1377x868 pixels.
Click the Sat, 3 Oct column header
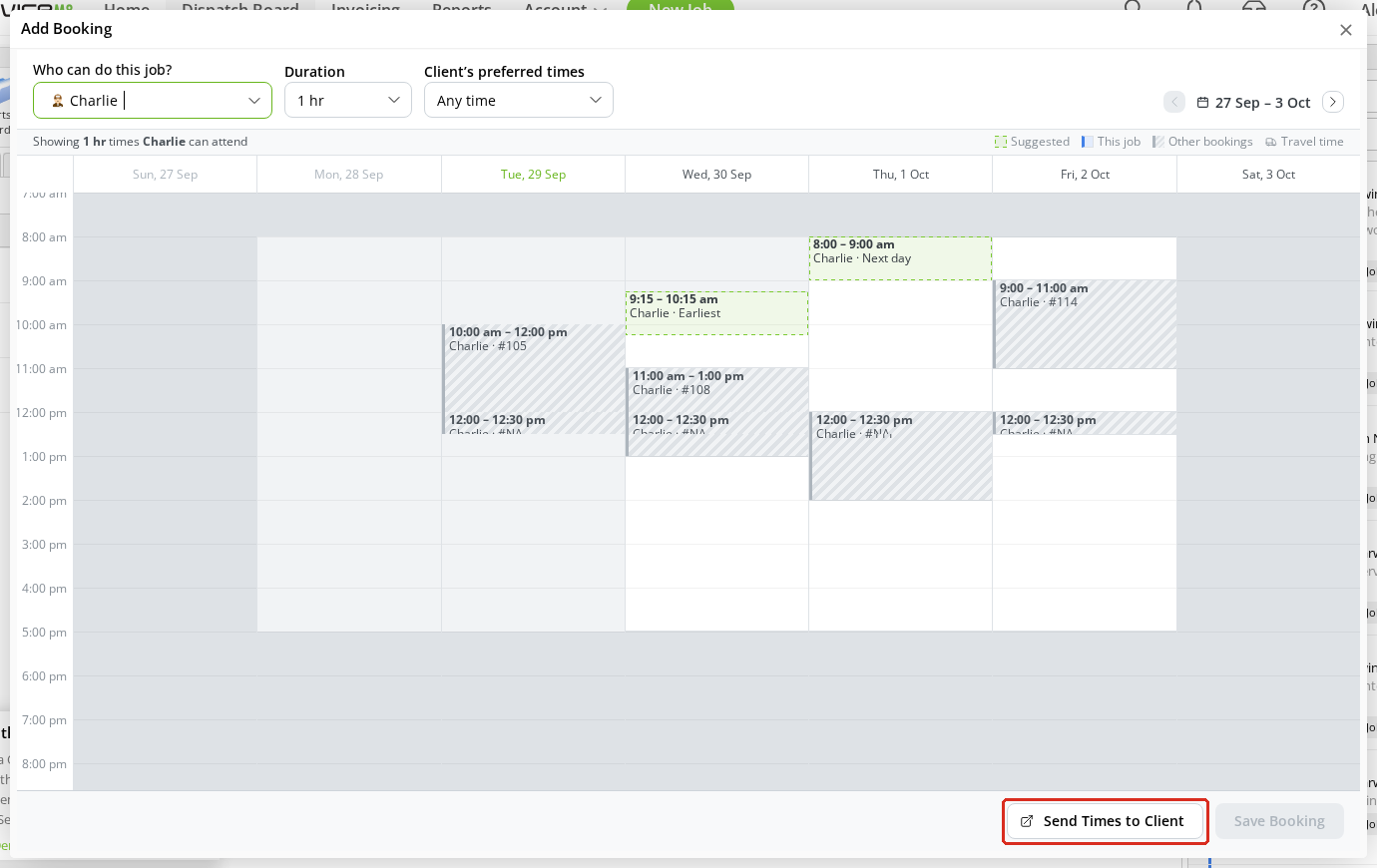[1268, 175]
